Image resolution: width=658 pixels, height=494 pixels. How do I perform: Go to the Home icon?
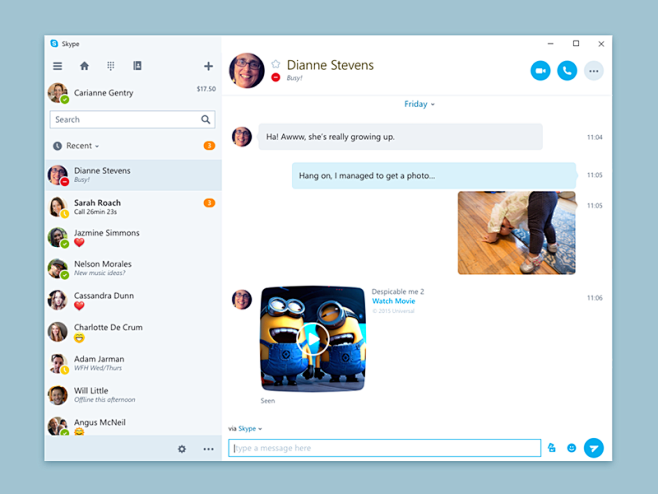(x=84, y=66)
